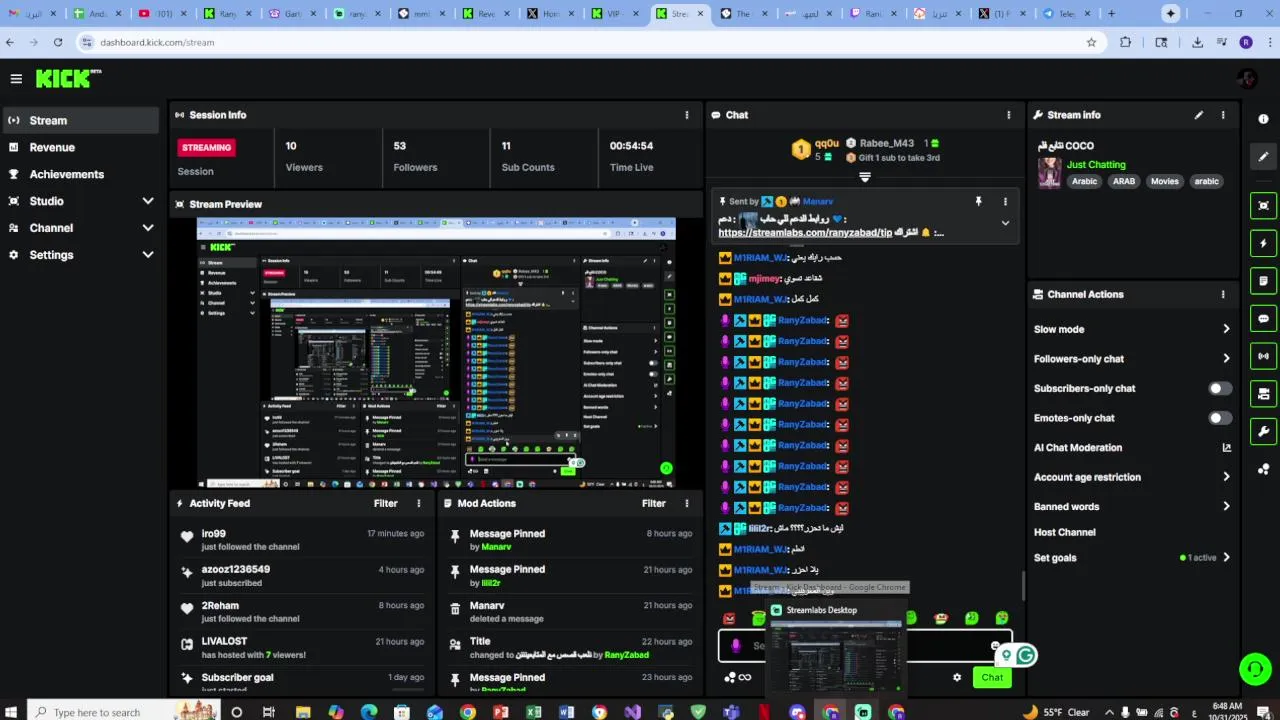Image resolution: width=1280 pixels, height=720 pixels.
Task: Click the browser address bar
Action: tap(580, 42)
